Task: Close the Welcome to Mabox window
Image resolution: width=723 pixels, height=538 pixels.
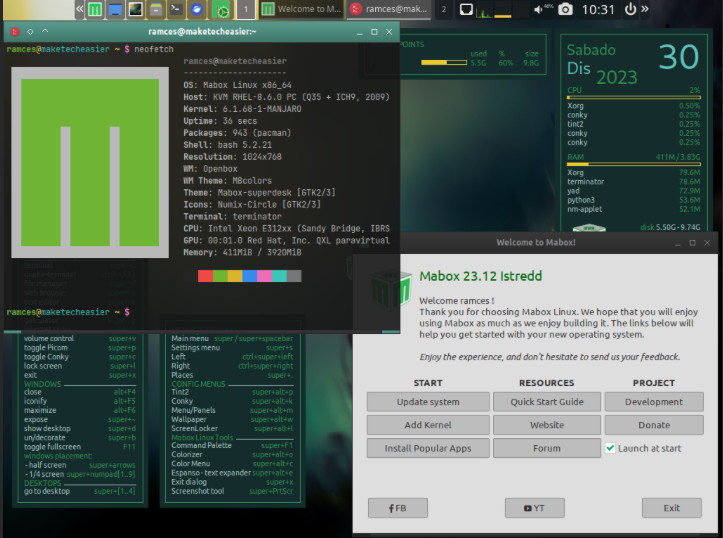Action: tap(707, 242)
